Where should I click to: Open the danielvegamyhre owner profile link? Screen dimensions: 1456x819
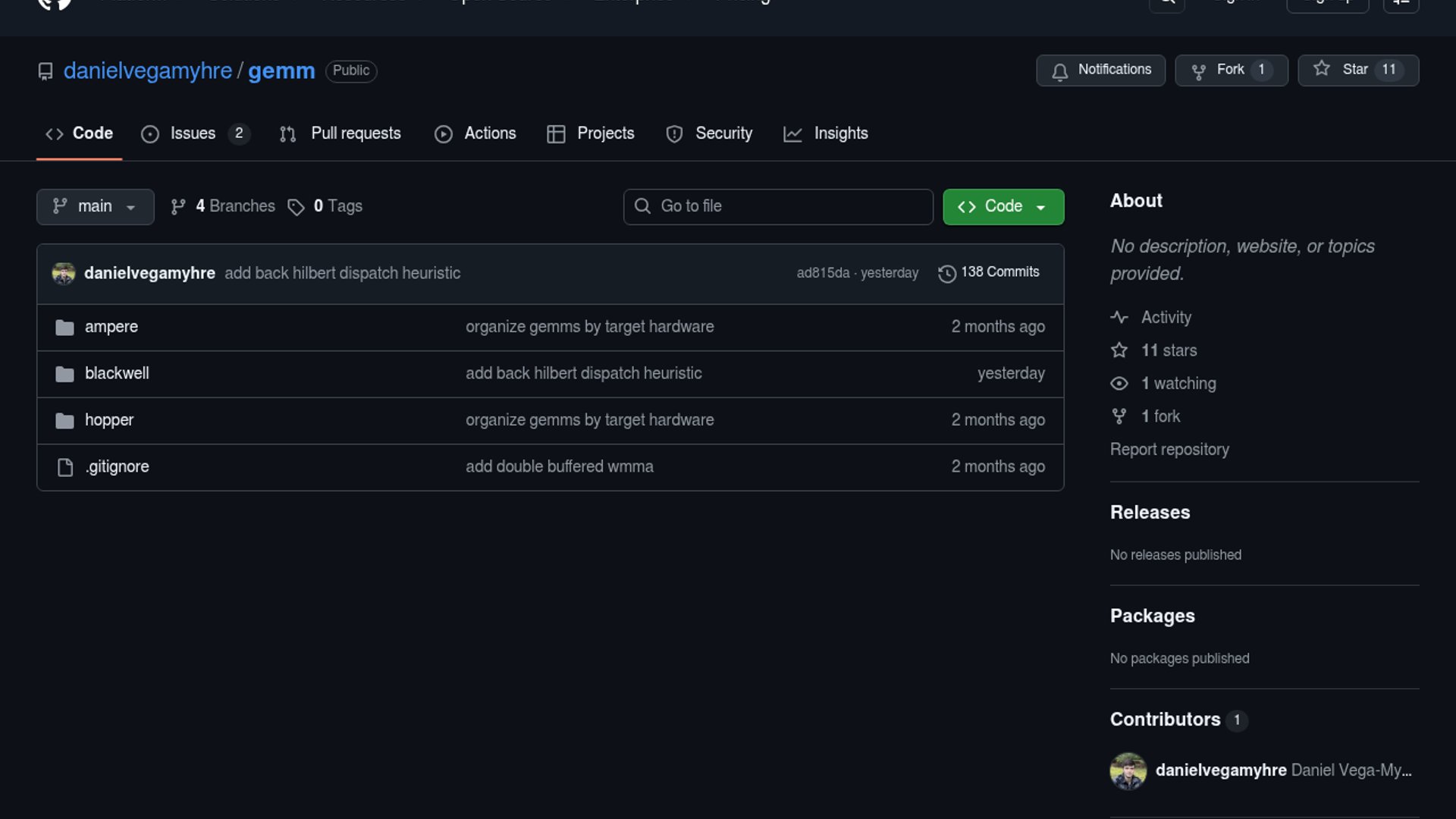click(x=147, y=71)
